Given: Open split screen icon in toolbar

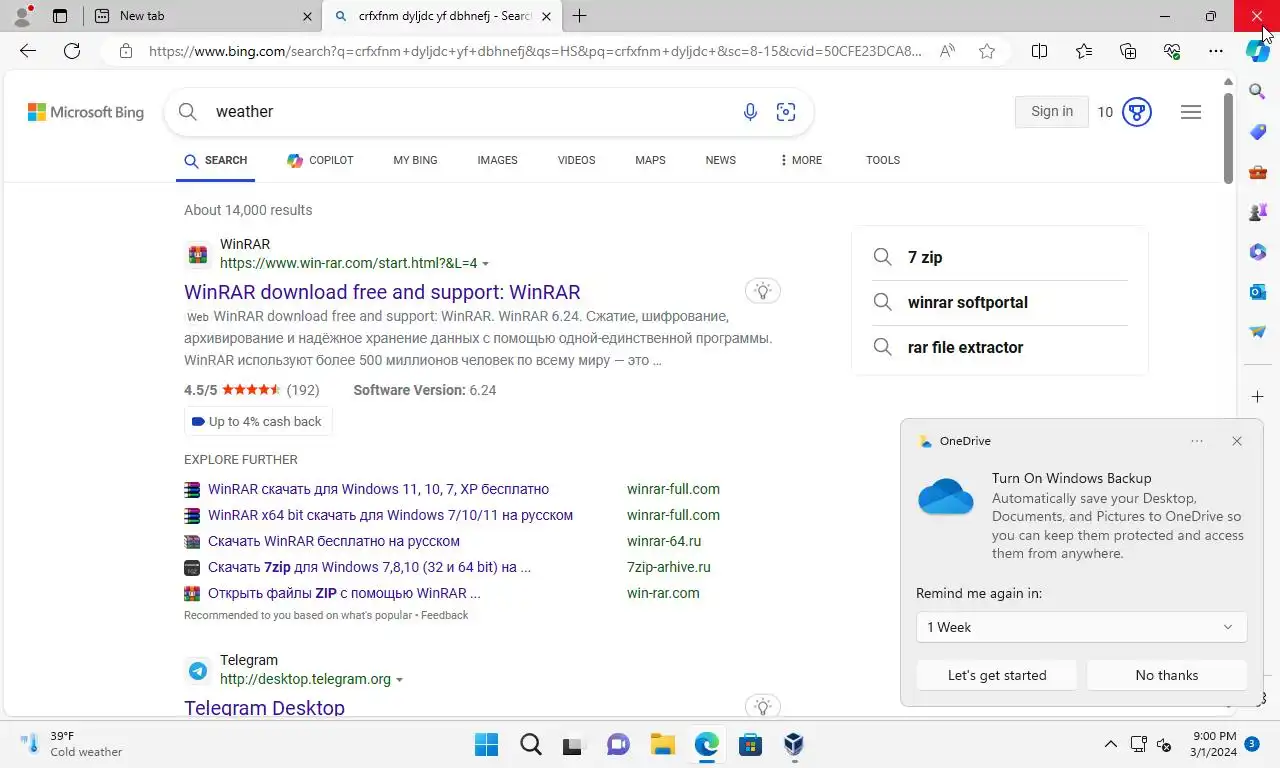Looking at the screenshot, I should (x=1039, y=51).
